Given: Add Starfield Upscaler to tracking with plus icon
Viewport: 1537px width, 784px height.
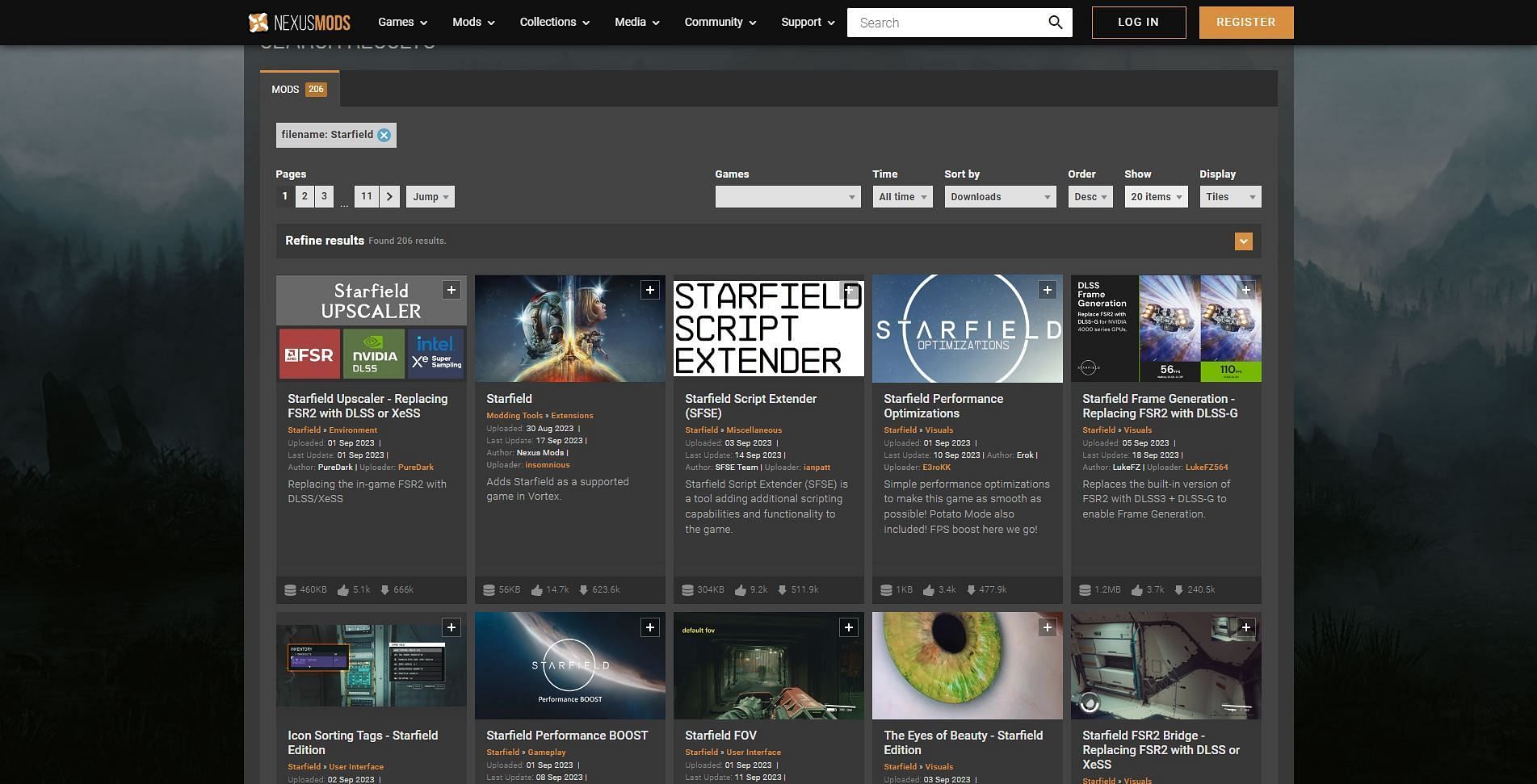Looking at the screenshot, I should [x=451, y=290].
